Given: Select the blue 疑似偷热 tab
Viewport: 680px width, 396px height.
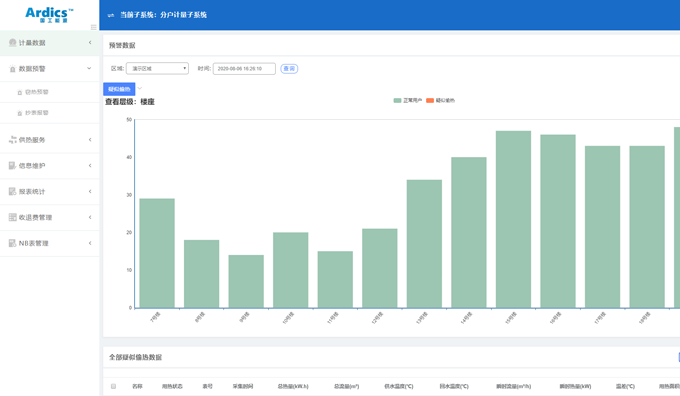Looking at the screenshot, I should click(x=119, y=89).
